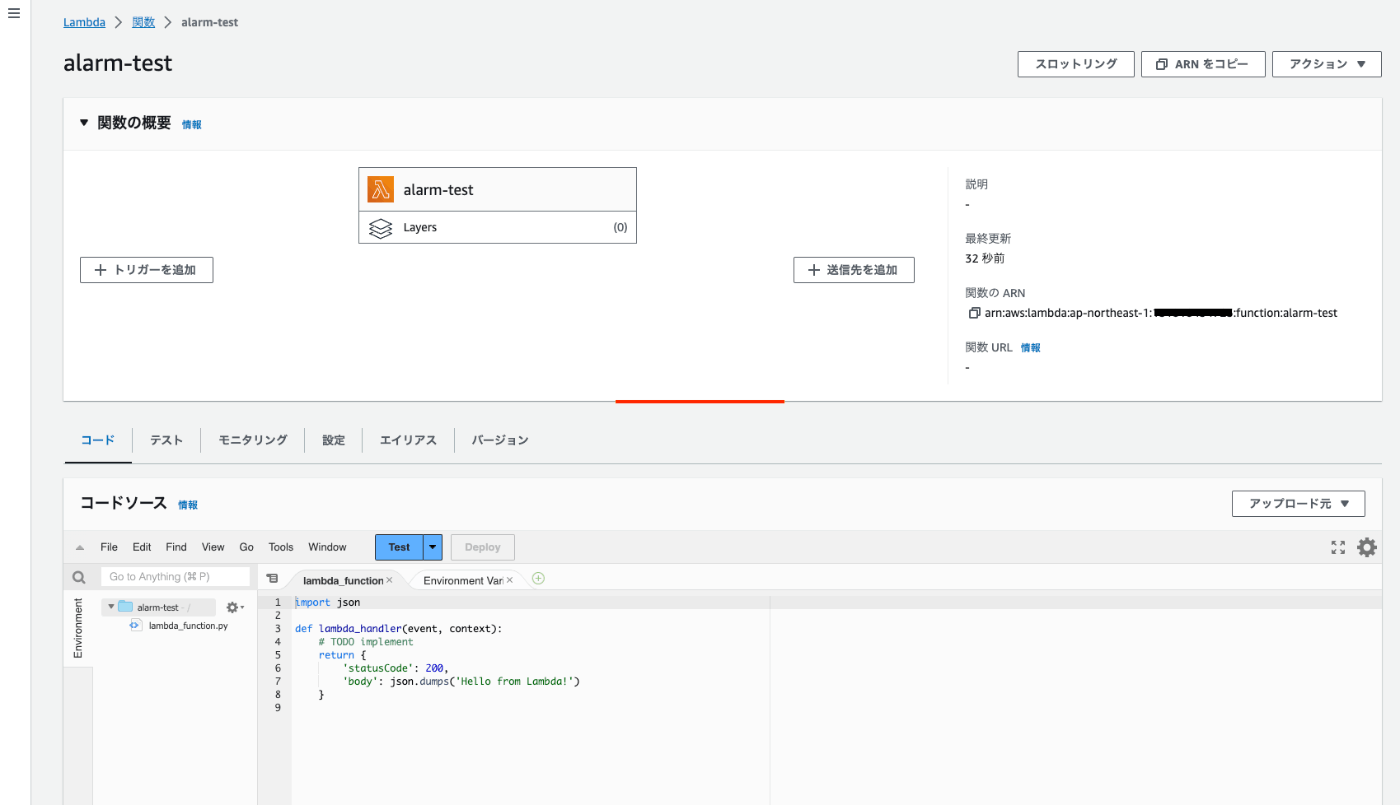Switch to the バージョン tab
The image size is (1400, 805).
coord(500,440)
